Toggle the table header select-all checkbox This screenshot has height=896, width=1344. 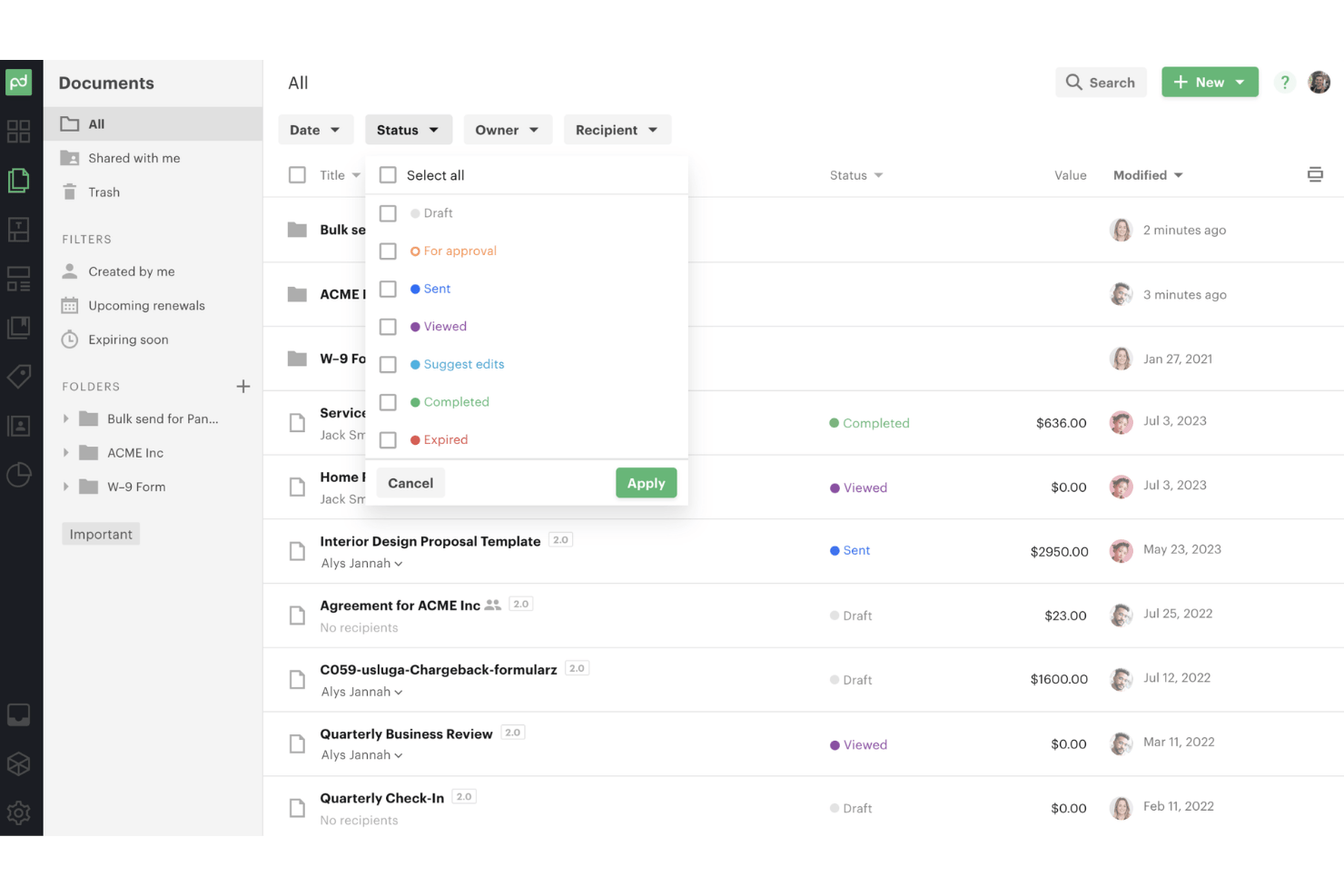click(297, 175)
